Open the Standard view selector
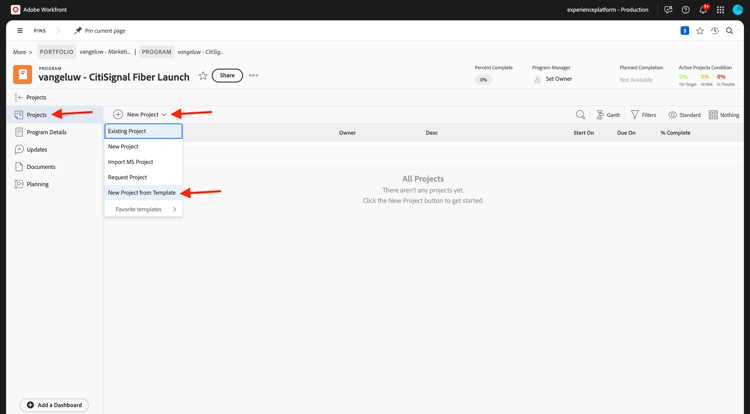Image resolution: width=750 pixels, height=414 pixels. click(x=684, y=115)
